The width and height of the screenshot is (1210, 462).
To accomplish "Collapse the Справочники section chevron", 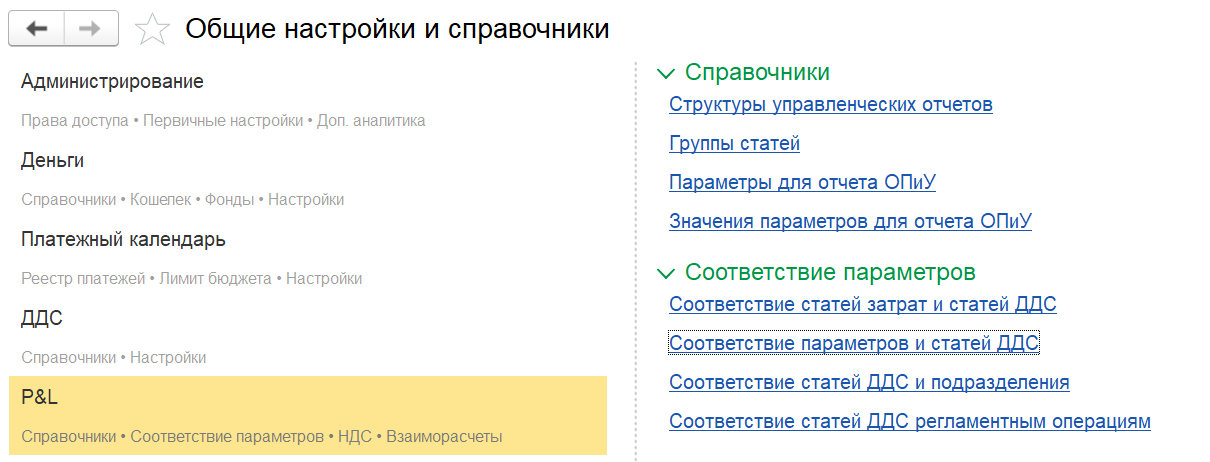I will pos(665,73).
